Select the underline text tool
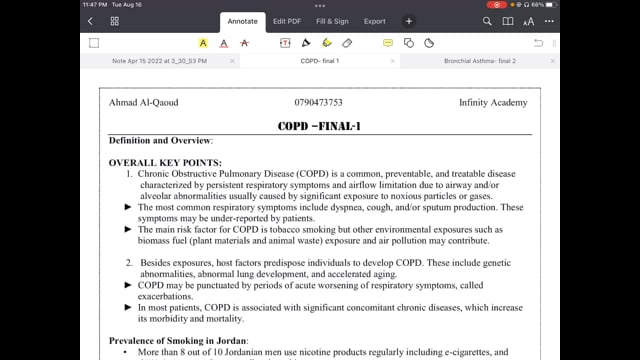 [224, 43]
